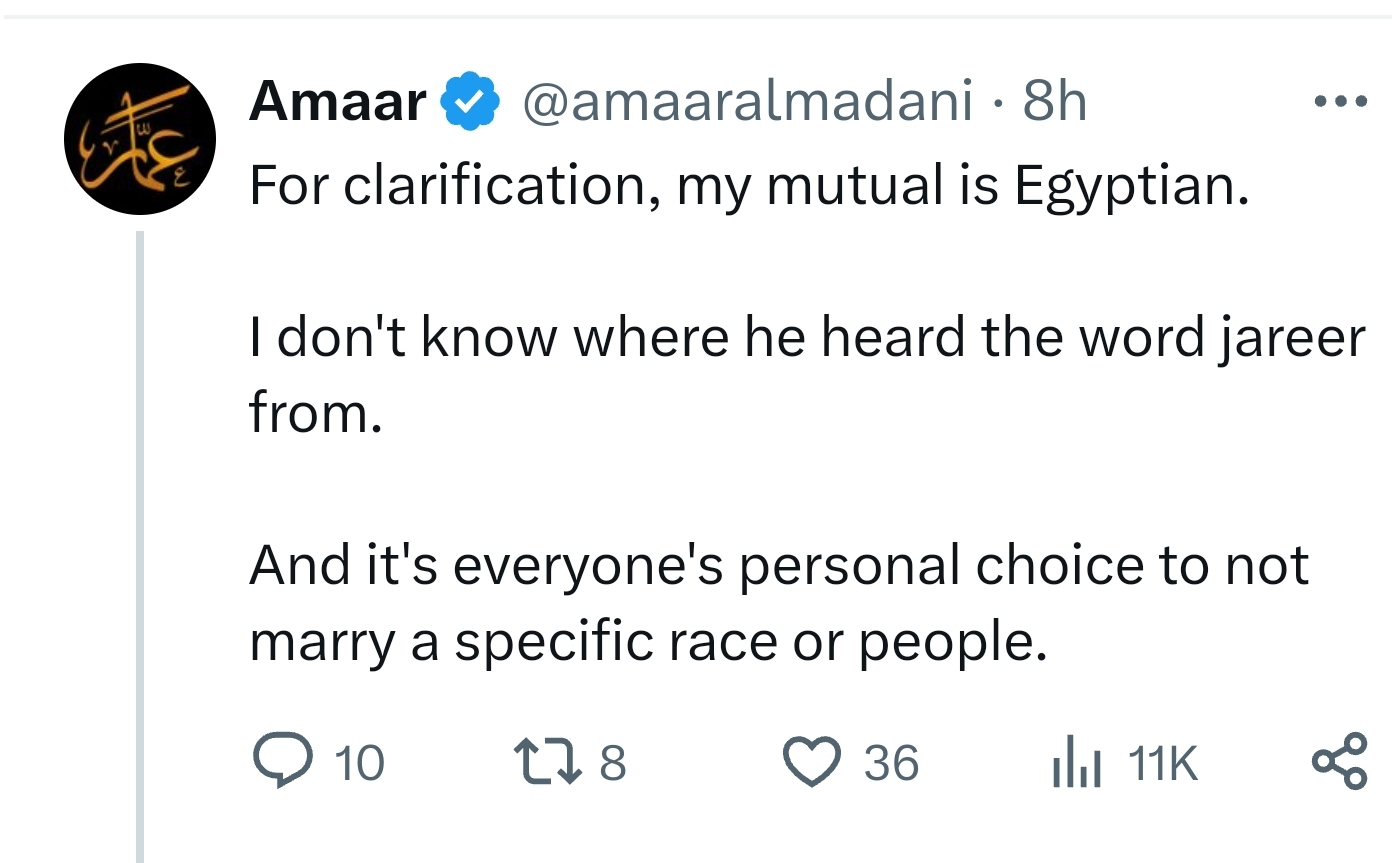Click the vertical thread connector line
Screen dimensions: 1392x863
coord(140,547)
